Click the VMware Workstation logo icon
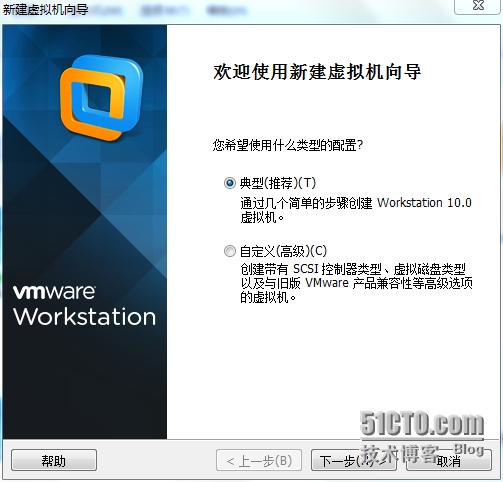This screenshot has width=503, height=482. point(102,98)
